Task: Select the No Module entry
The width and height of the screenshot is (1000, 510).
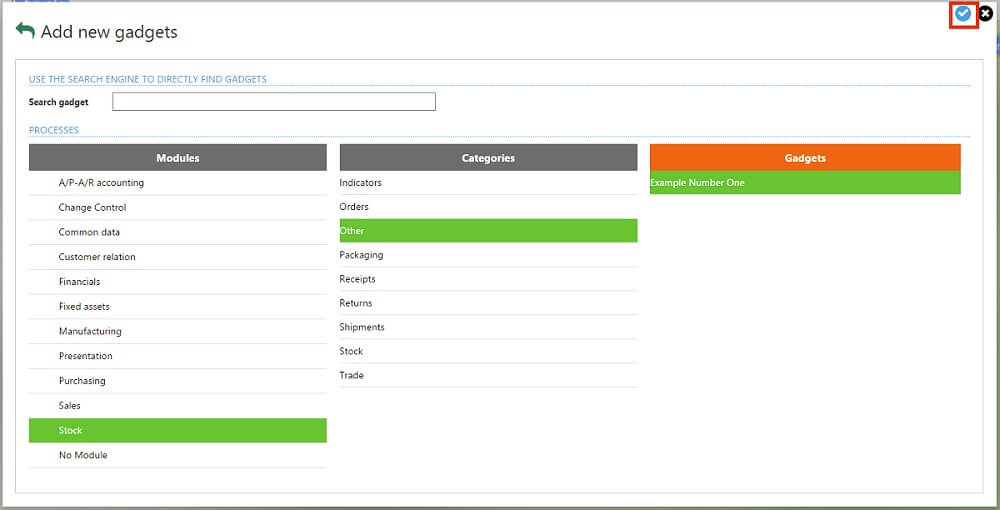Action: click(83, 455)
